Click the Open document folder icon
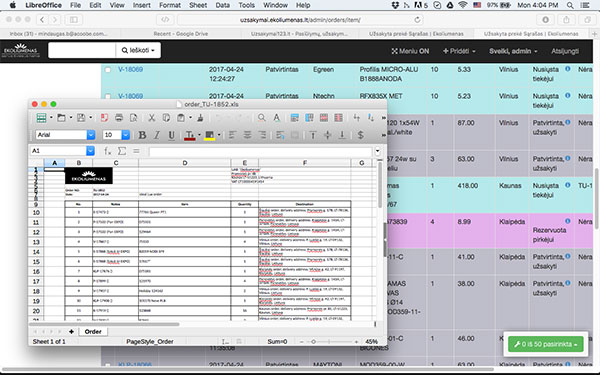This screenshot has width=600, height=375. click(61, 118)
